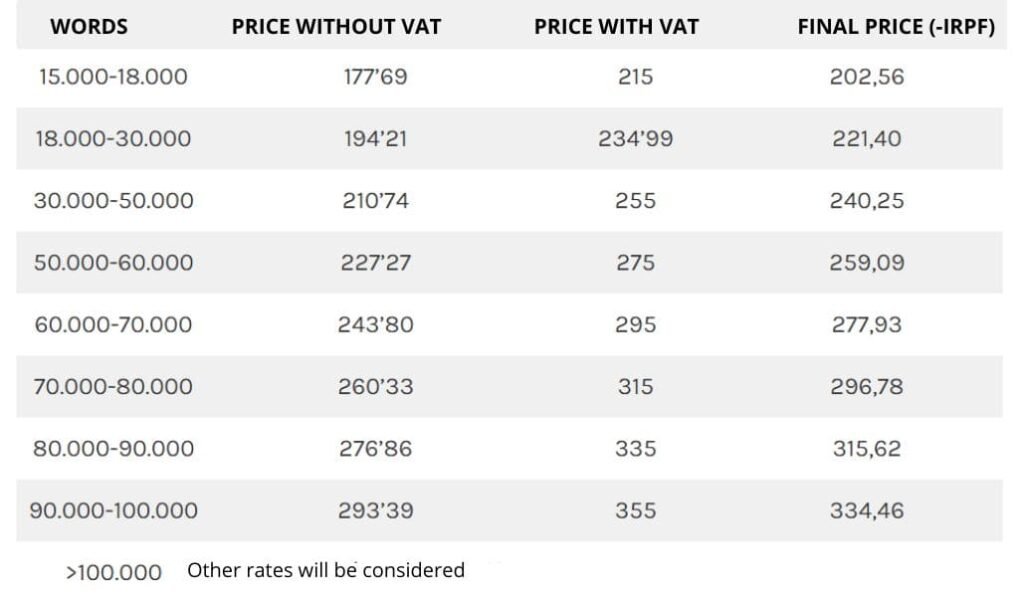Select the 18.000-30.000 words cell
This screenshot has width=1024, height=595.
(113, 139)
